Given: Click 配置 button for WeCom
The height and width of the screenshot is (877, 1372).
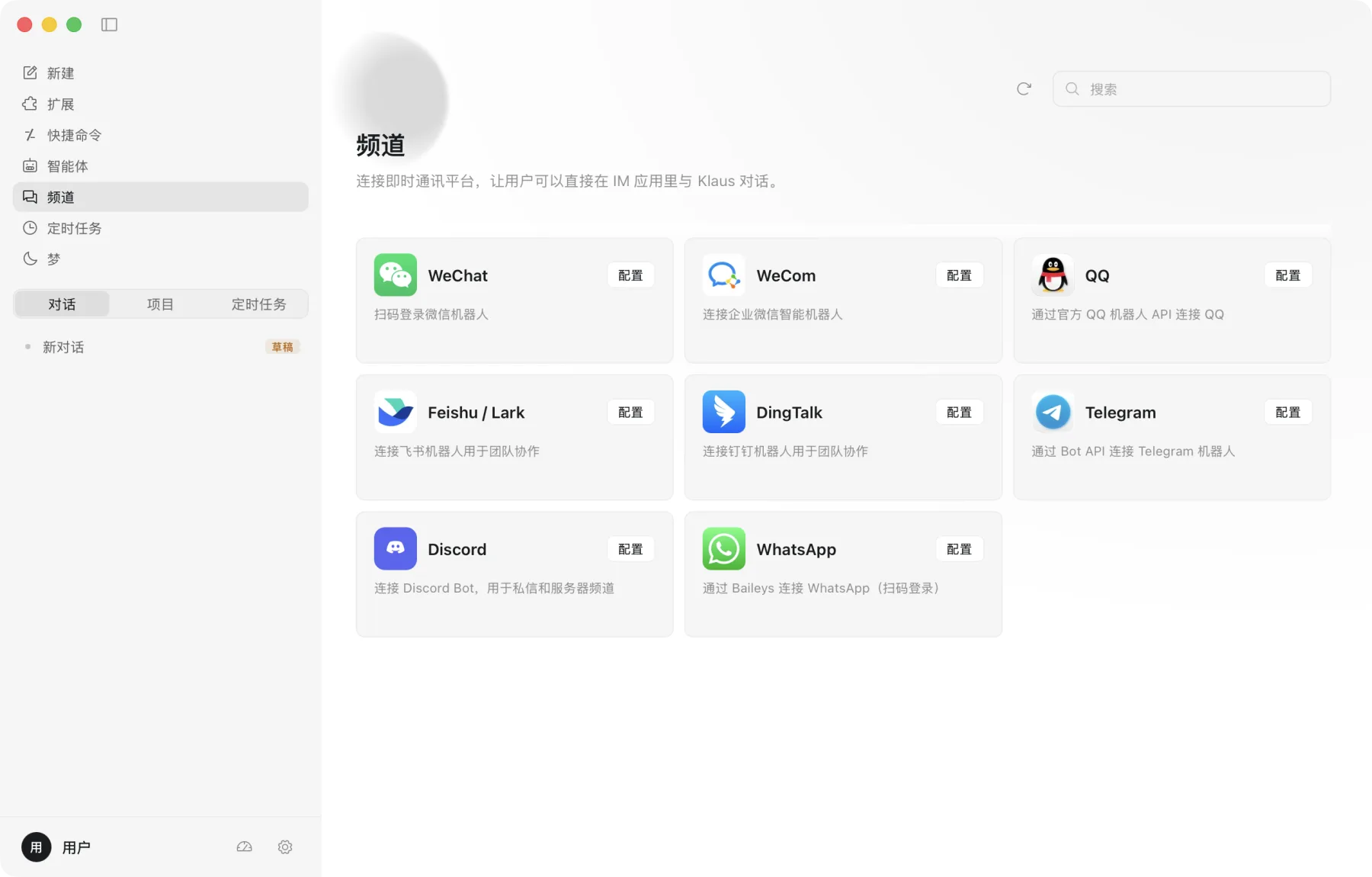Looking at the screenshot, I should coord(959,275).
